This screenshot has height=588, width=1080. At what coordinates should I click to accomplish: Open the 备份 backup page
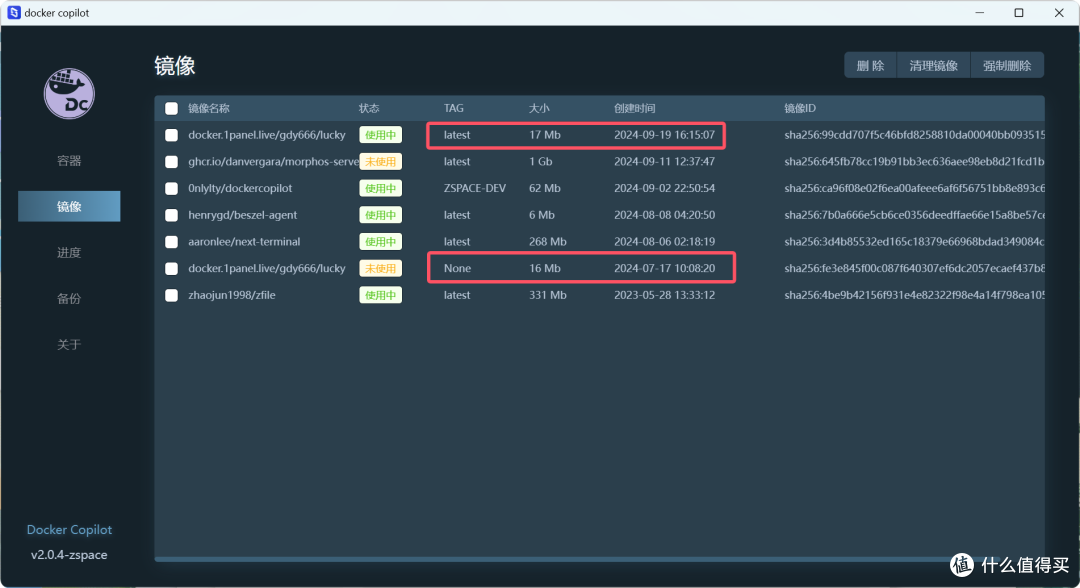[69, 298]
